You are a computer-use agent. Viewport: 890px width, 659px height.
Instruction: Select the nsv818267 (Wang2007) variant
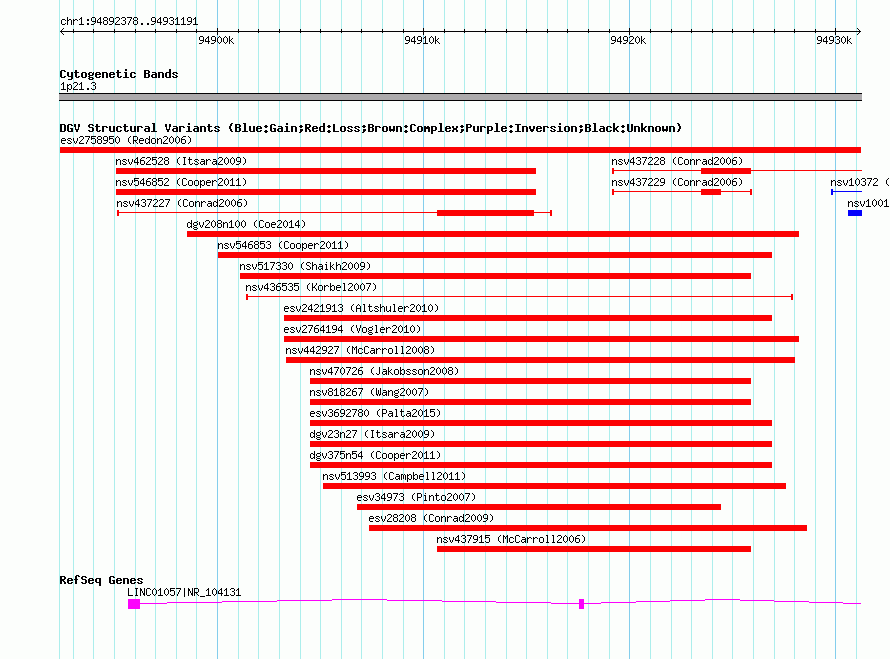pyautogui.click(x=530, y=402)
